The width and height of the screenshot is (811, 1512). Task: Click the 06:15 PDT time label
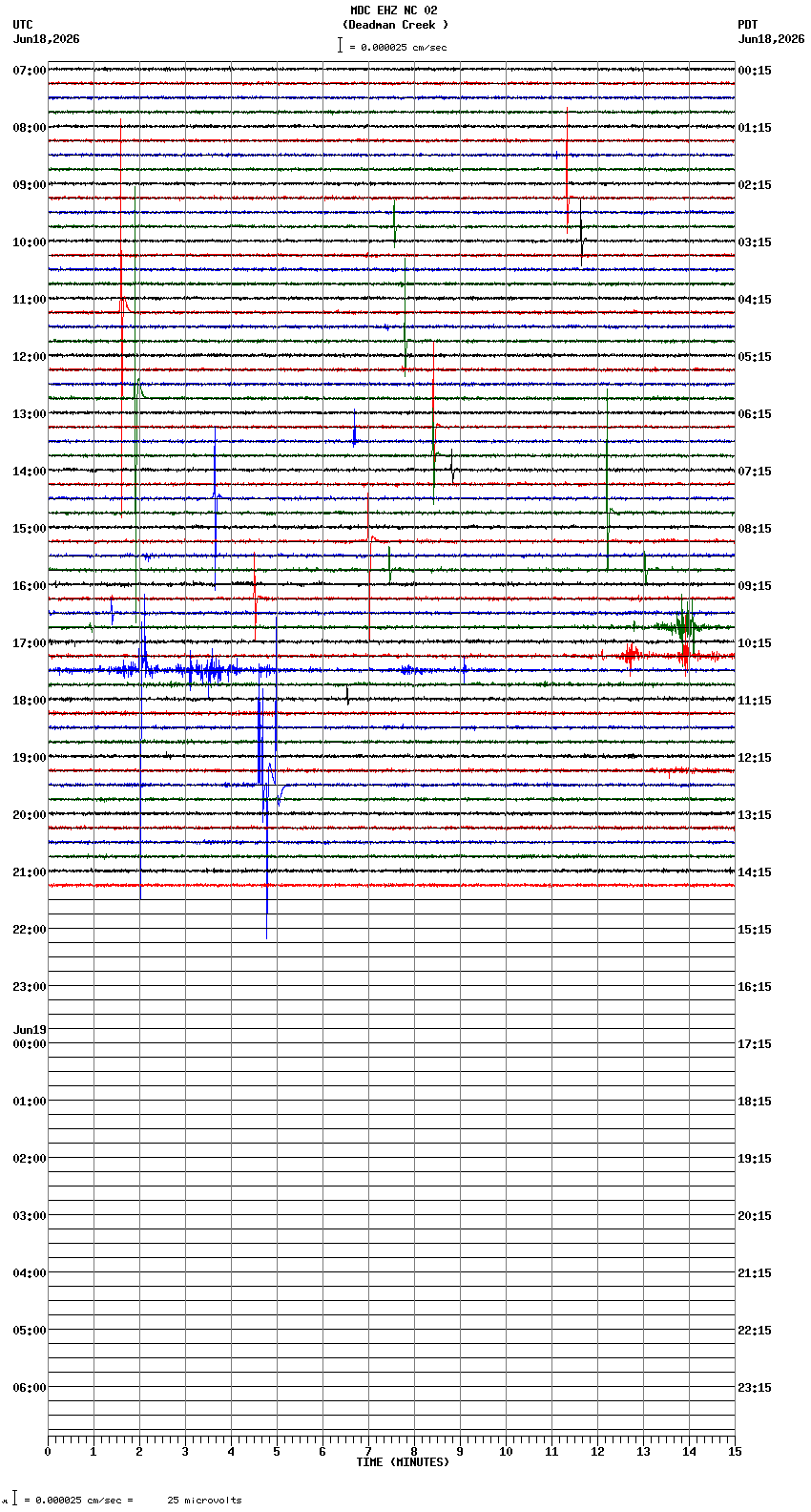tap(755, 414)
